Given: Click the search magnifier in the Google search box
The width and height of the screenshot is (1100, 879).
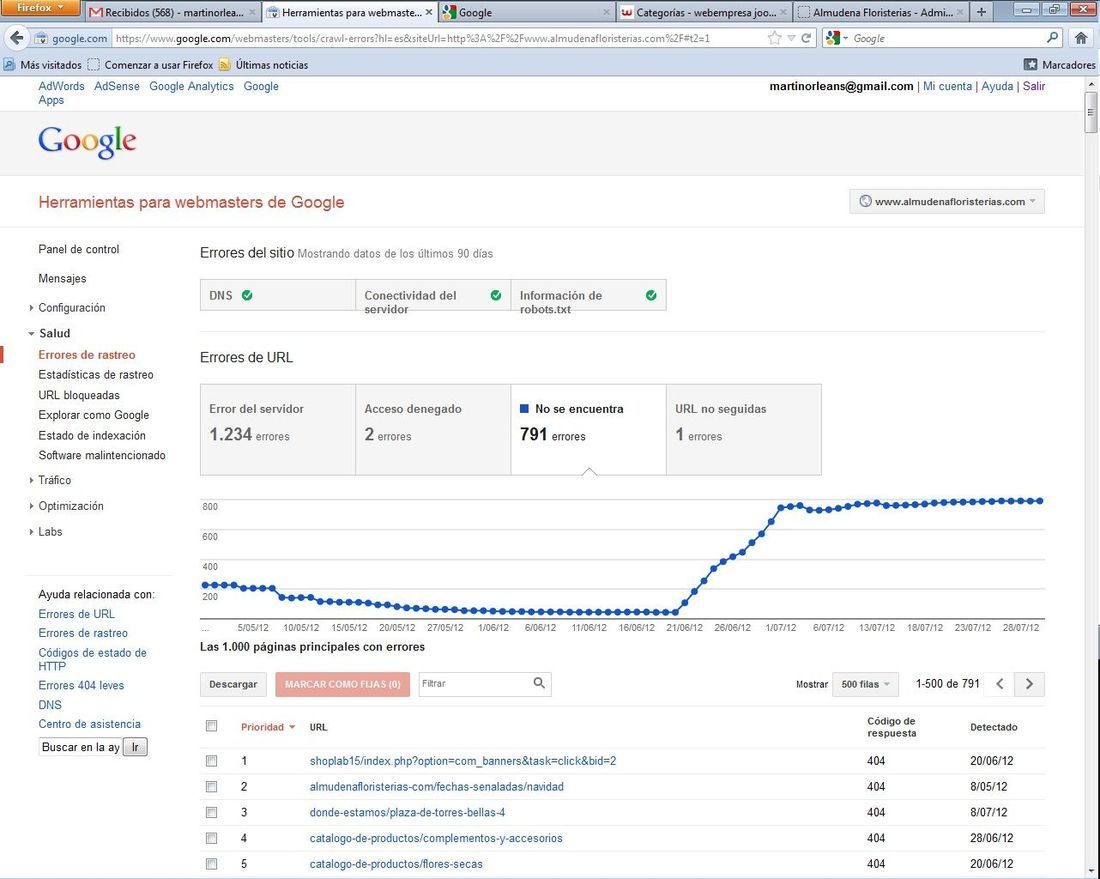Looking at the screenshot, I should 1052,37.
